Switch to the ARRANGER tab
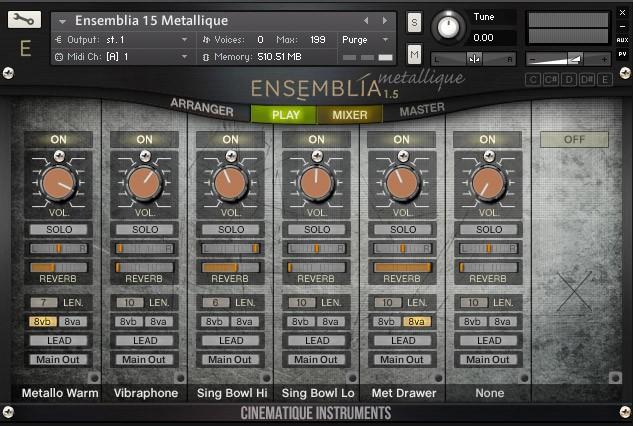This screenshot has width=633, height=426. 202,109
